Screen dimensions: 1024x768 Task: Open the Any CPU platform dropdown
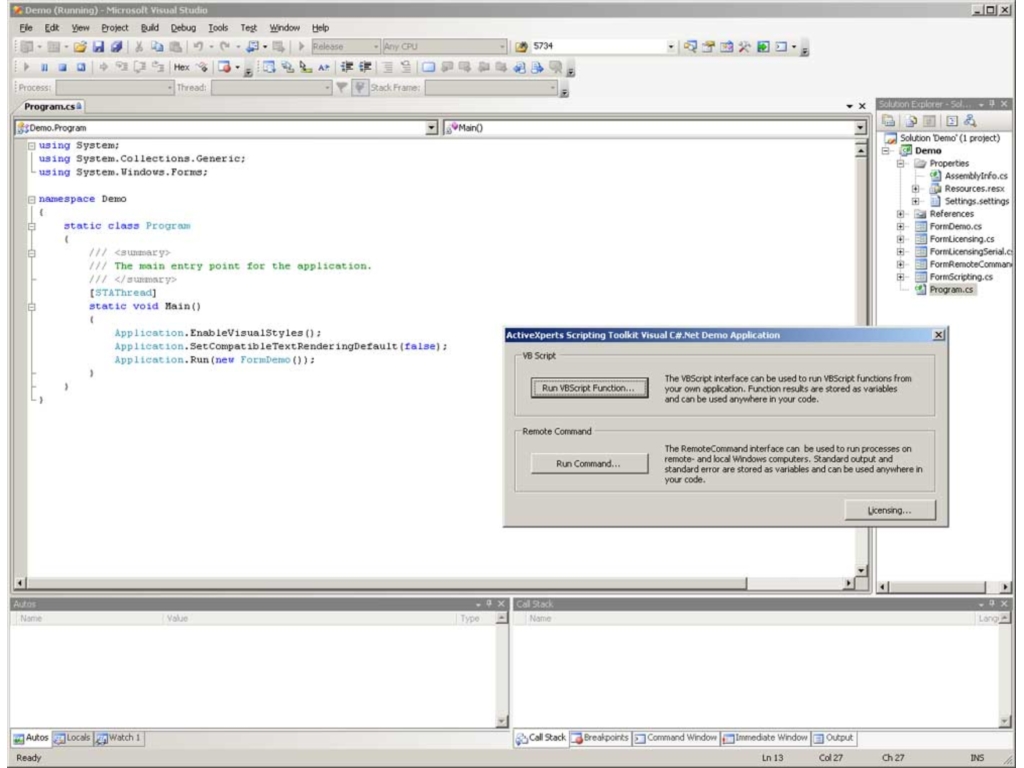tap(502, 46)
